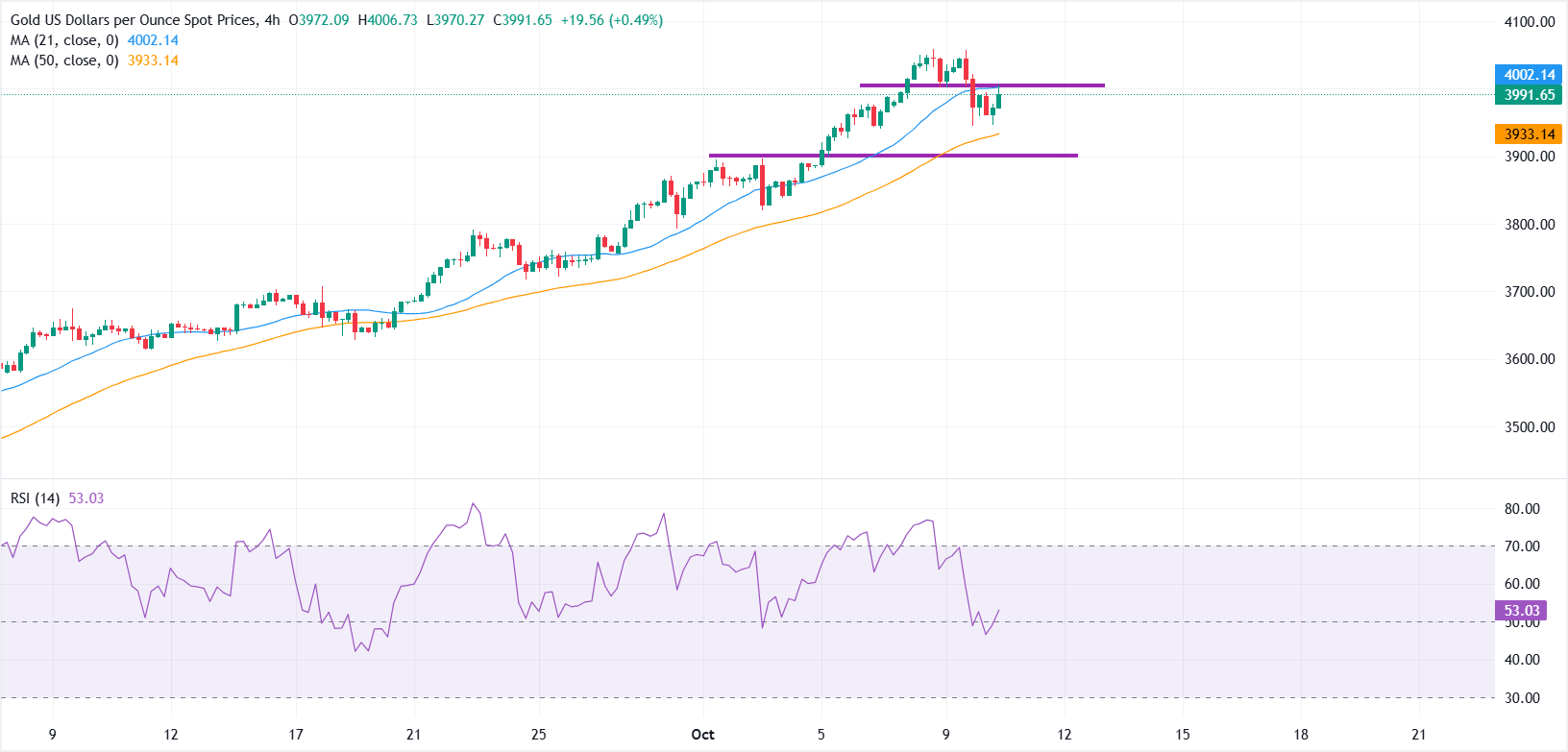This screenshot has width=1568, height=752.
Task: Click the 25 date label on time axis
Action: 539,735
